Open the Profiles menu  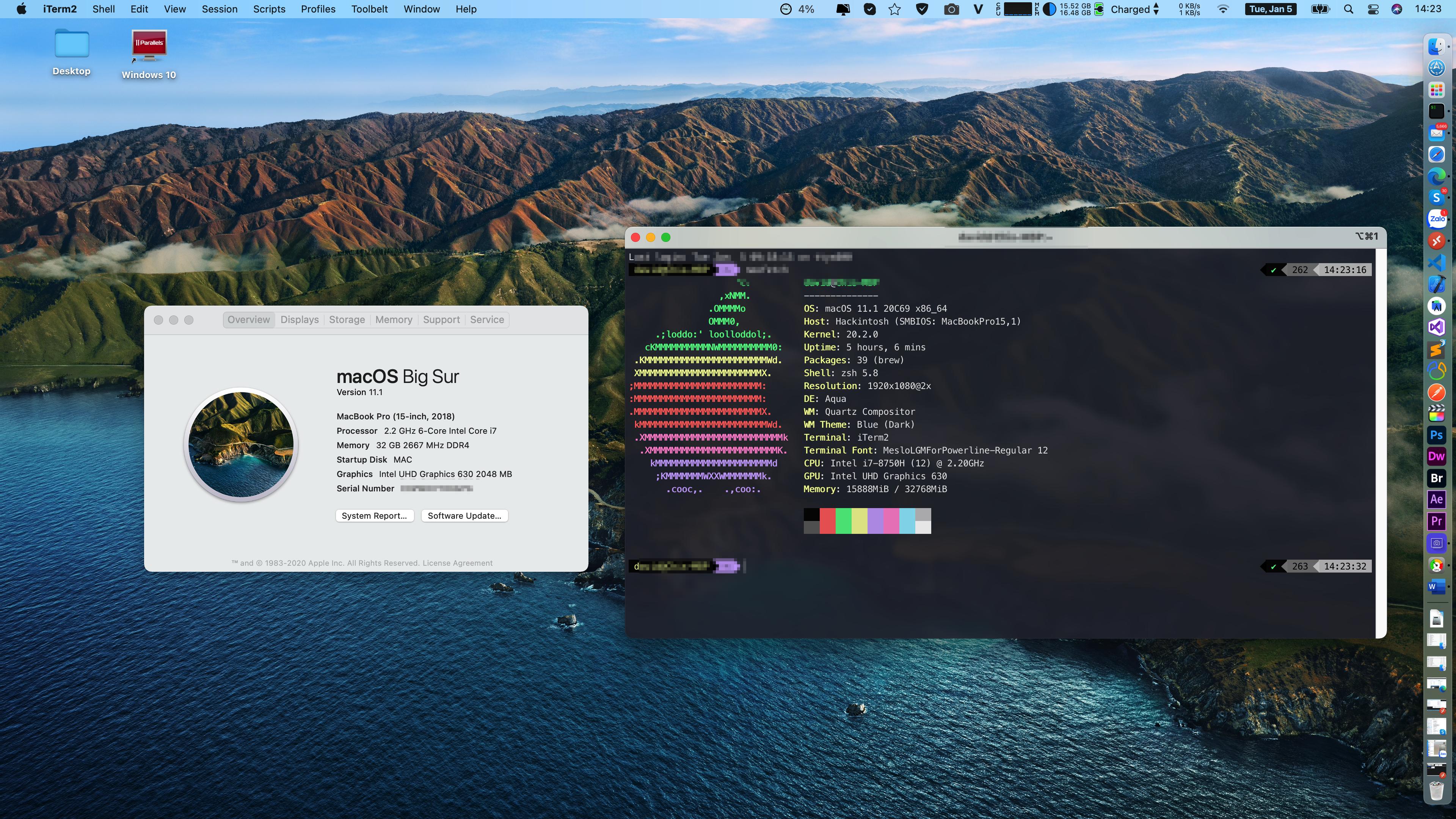(x=318, y=9)
